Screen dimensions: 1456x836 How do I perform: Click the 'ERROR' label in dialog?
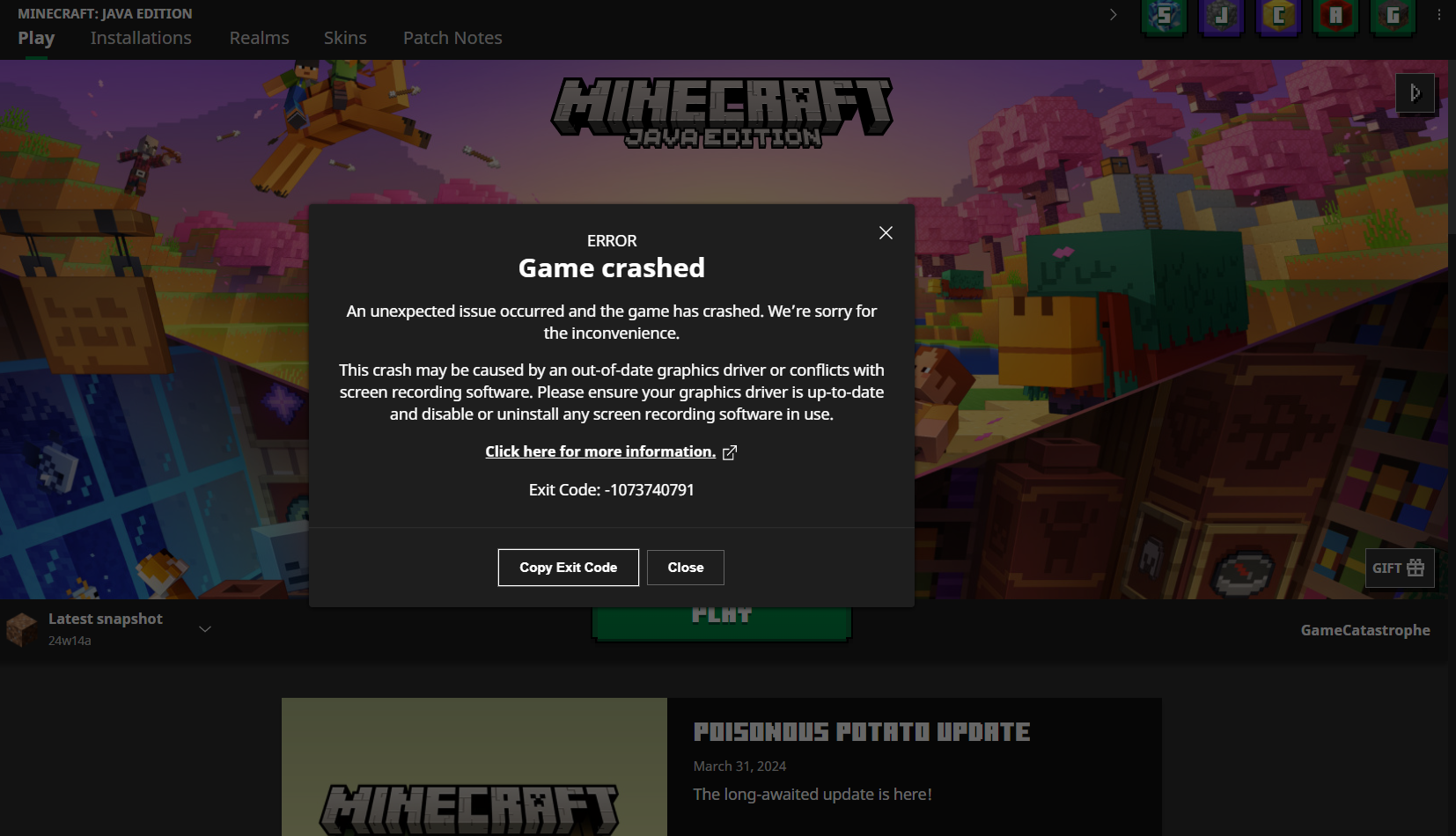tap(612, 241)
